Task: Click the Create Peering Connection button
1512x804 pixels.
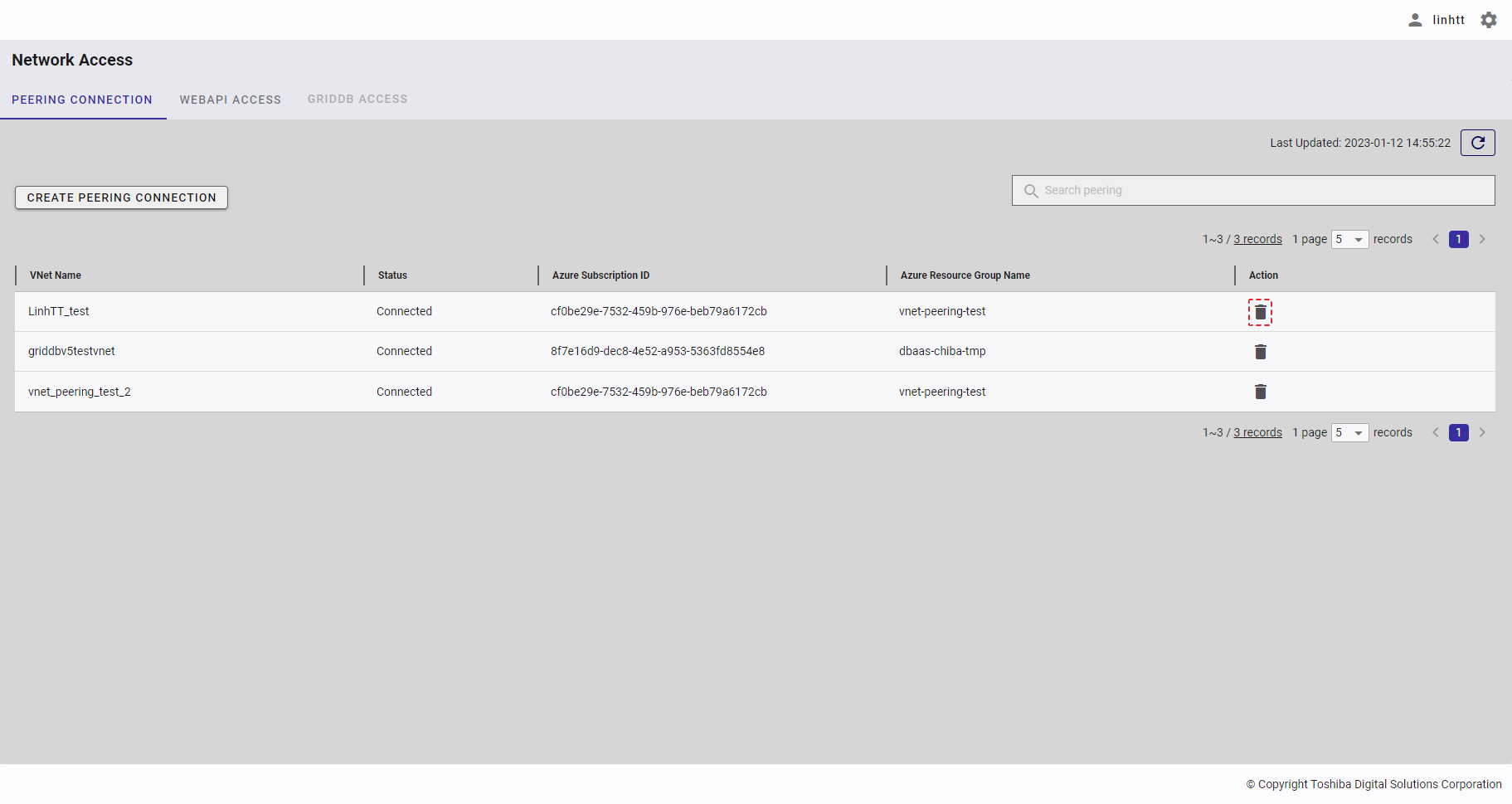Action: (x=121, y=197)
